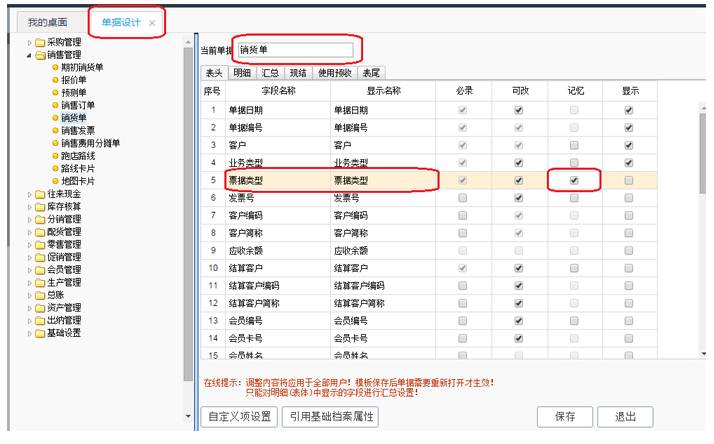
Task: Toggle 显示 checkbox for 客户 row
Action: (x=629, y=145)
